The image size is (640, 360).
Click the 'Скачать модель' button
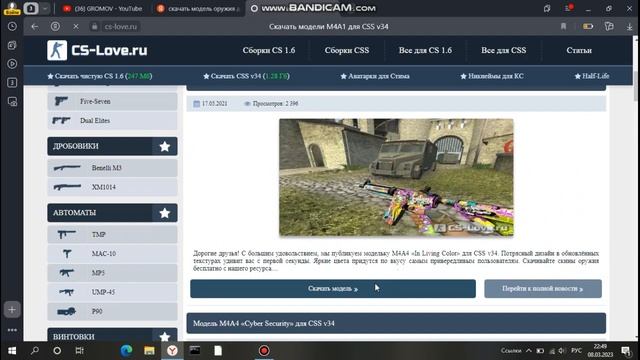pyautogui.click(x=333, y=289)
